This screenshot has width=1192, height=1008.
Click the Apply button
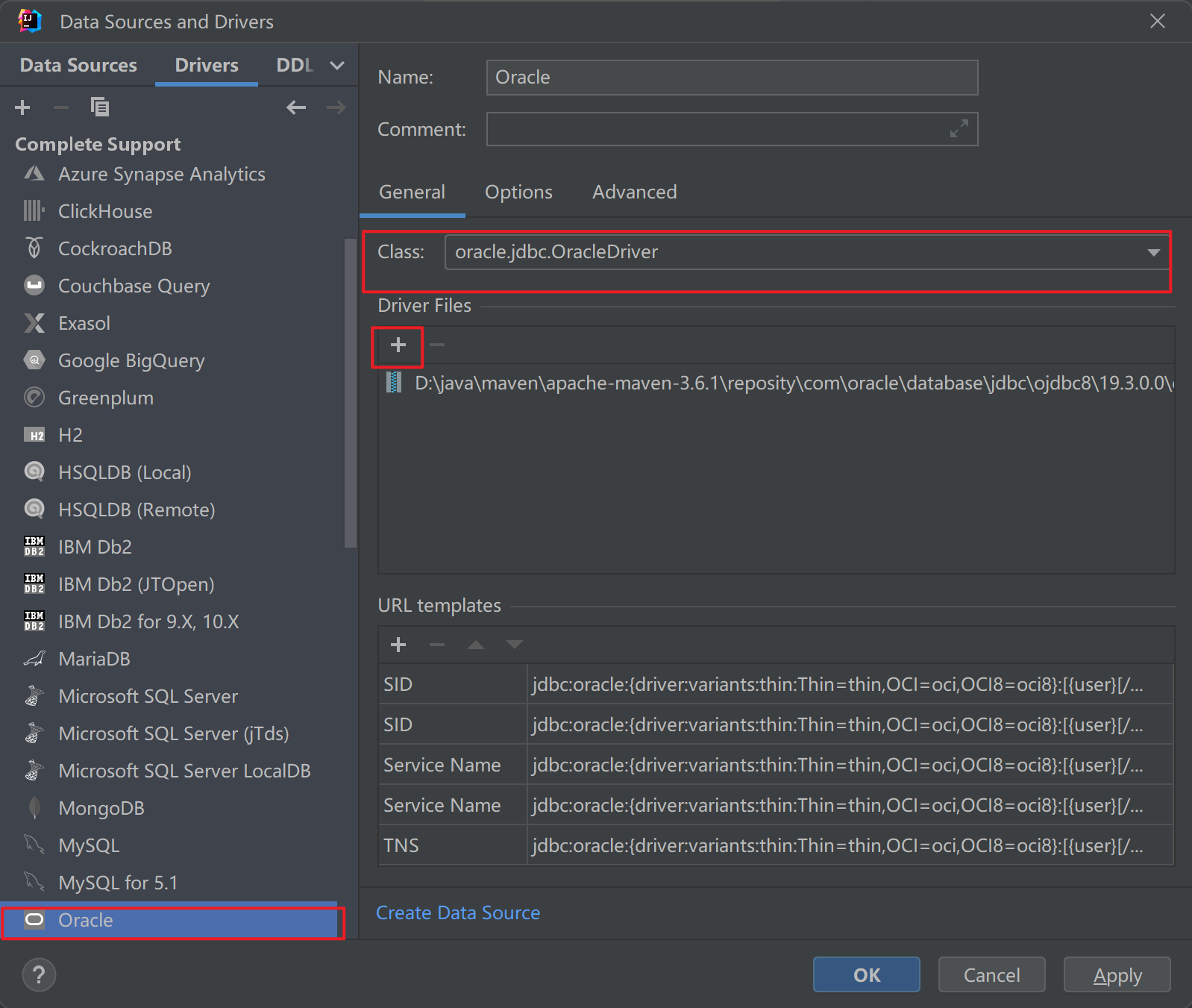1117,974
